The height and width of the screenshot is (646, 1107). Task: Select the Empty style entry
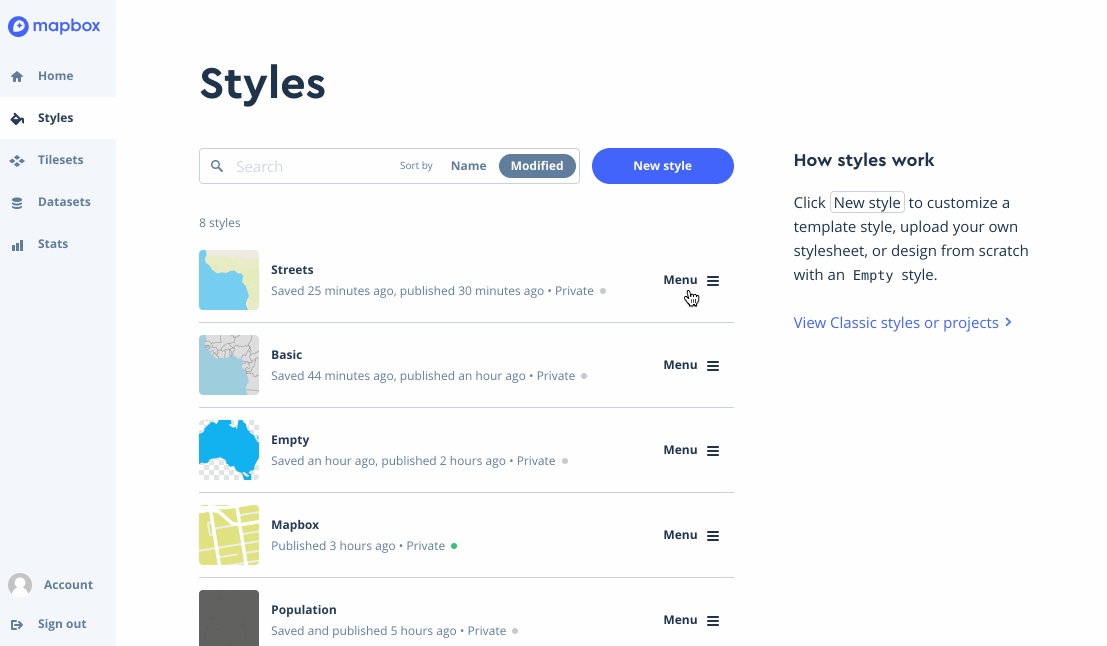(290, 439)
